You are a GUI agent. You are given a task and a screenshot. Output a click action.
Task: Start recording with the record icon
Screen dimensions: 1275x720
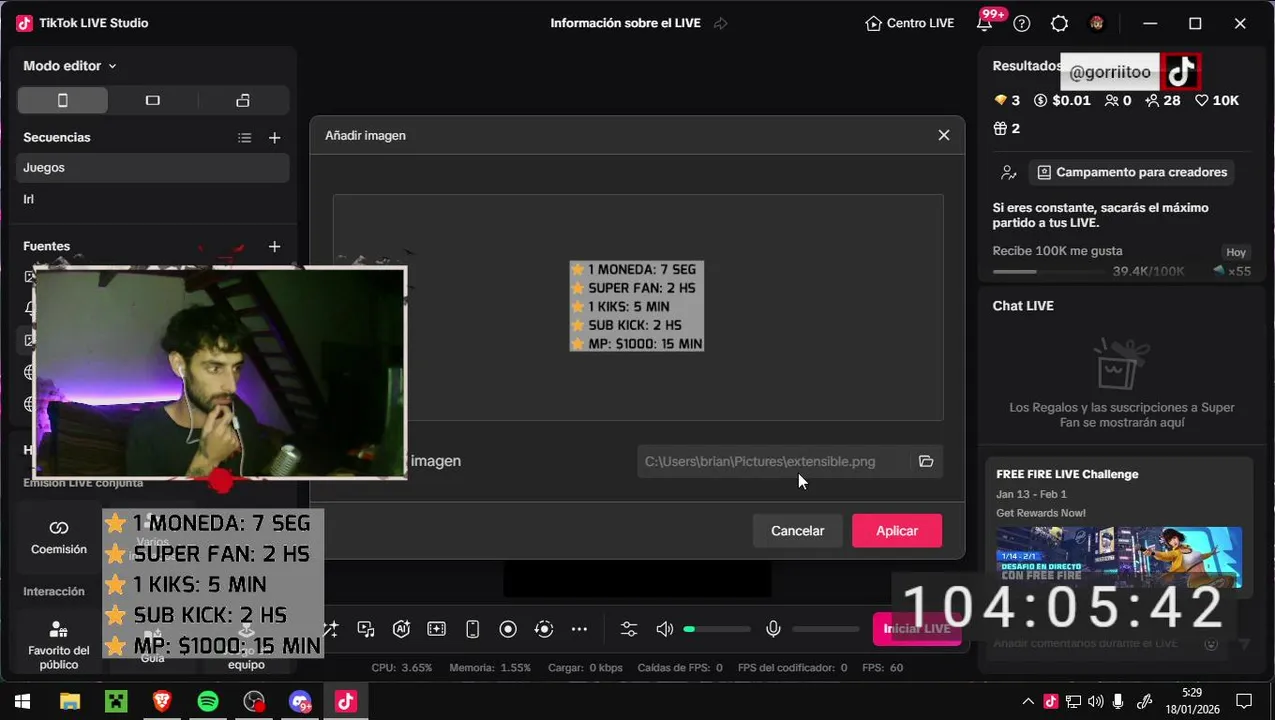point(508,629)
